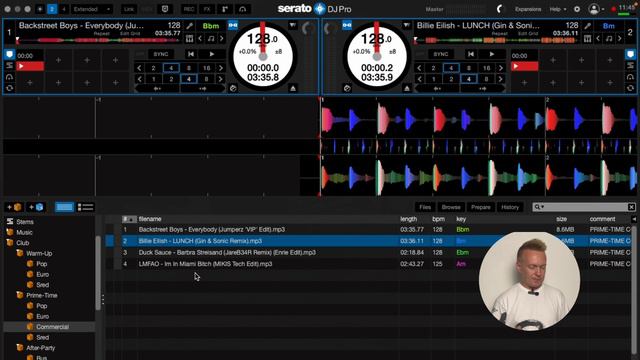Click the eject button on deck 1
The height and width of the screenshot is (360, 640).
point(293,88)
